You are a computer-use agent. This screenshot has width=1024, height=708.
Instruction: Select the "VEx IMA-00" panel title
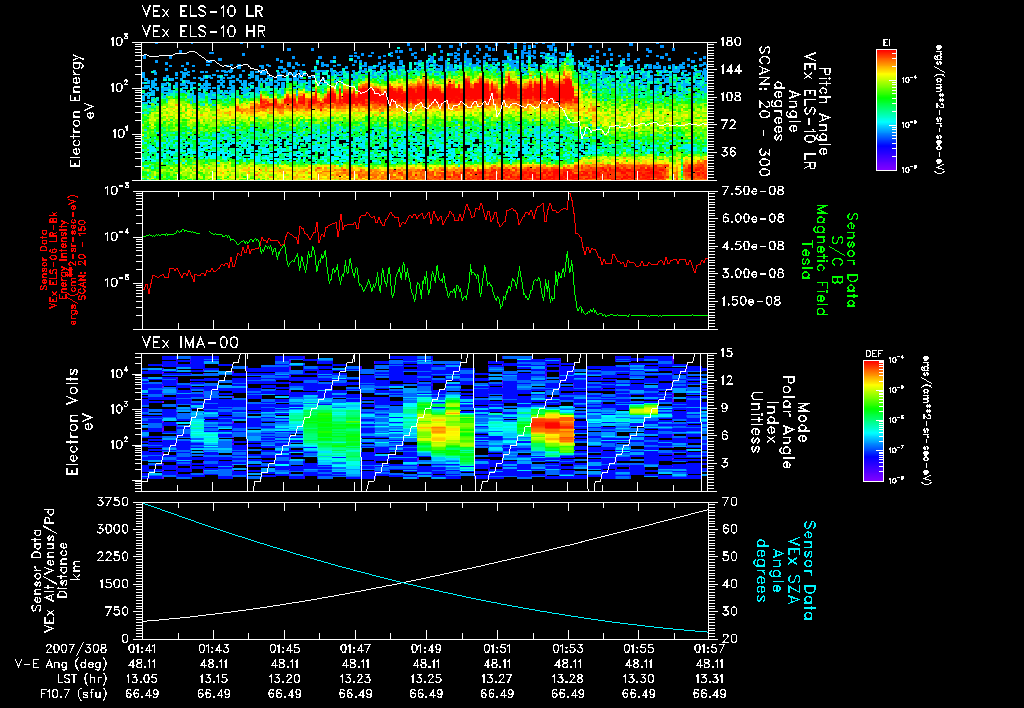(x=191, y=342)
